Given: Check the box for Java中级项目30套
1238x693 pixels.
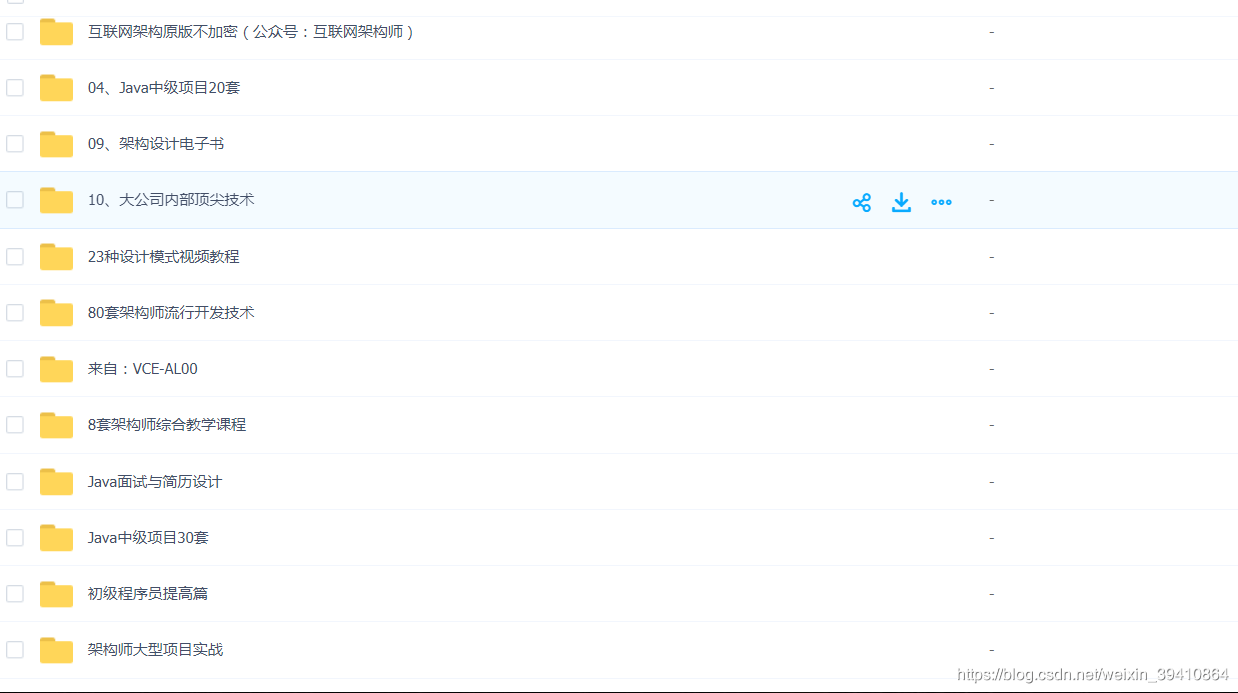Looking at the screenshot, I should tap(15, 538).
